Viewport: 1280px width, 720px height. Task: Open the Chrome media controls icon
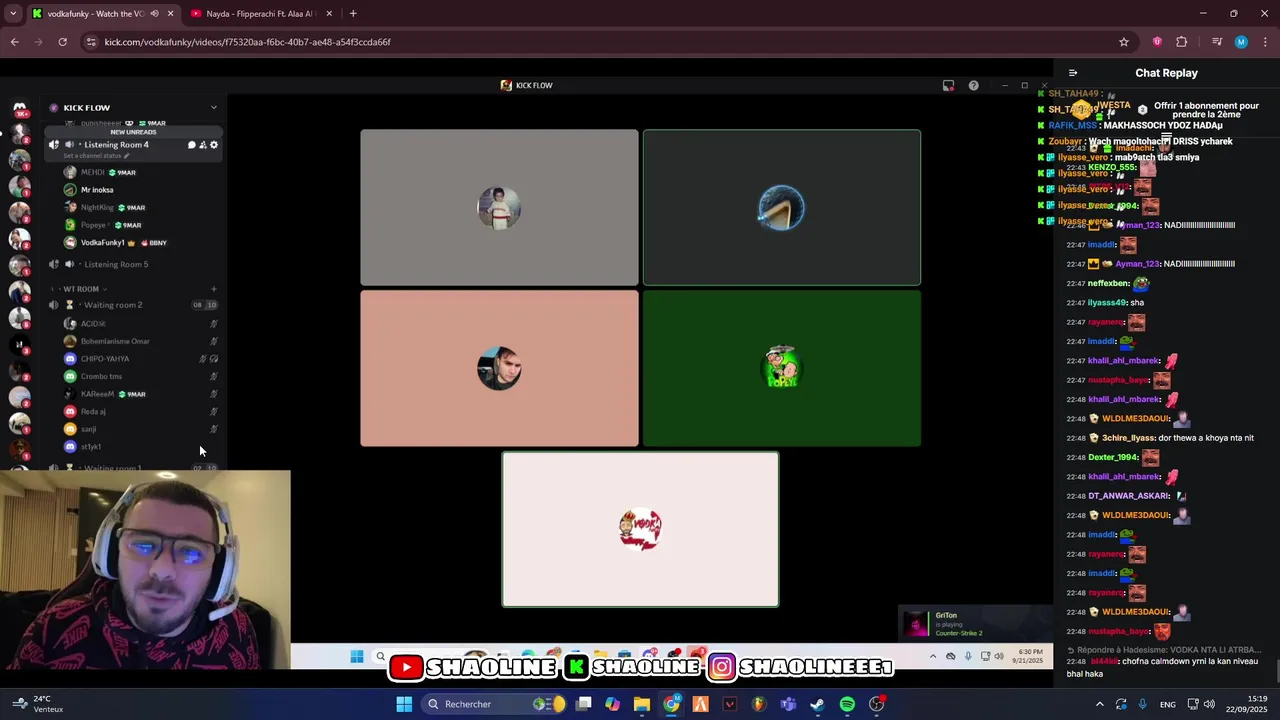click(1217, 42)
